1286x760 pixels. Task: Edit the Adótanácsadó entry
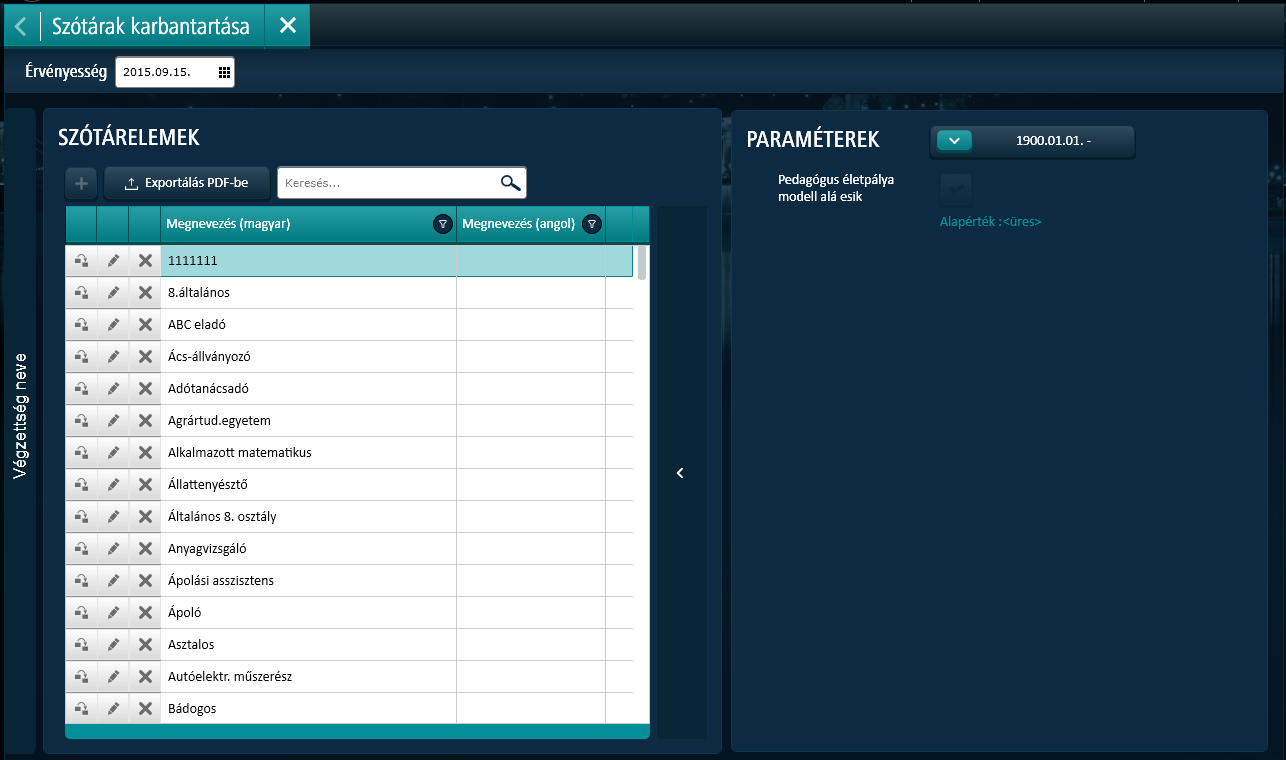pyautogui.click(x=113, y=389)
